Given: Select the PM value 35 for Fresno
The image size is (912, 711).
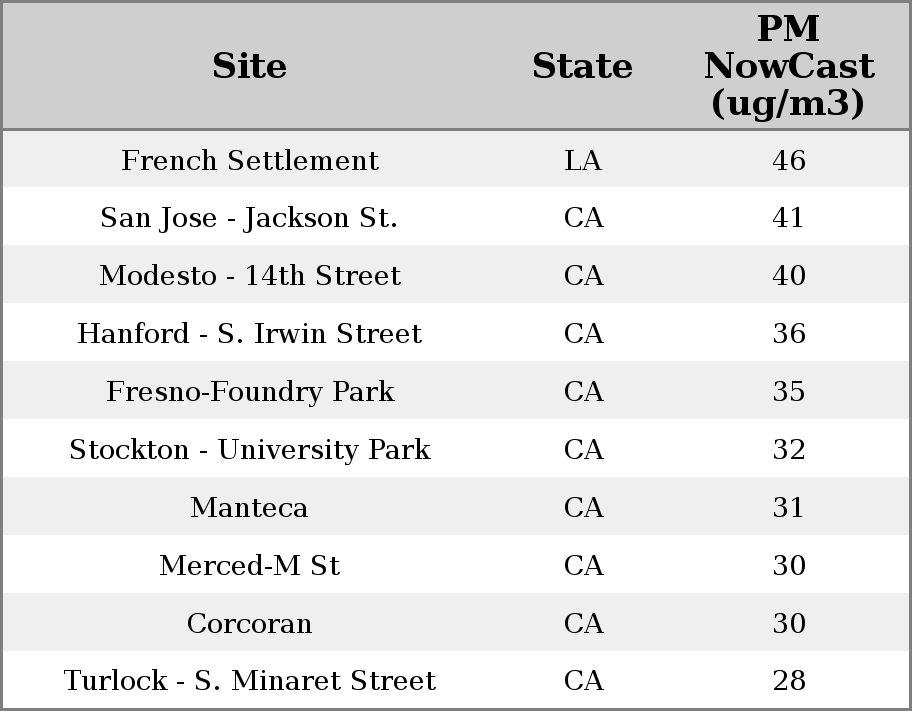Looking at the screenshot, I should (789, 392).
